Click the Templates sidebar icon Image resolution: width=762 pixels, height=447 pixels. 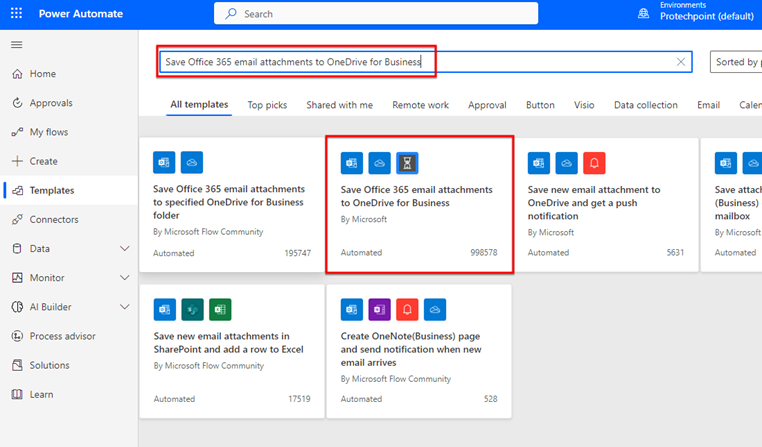[17, 190]
